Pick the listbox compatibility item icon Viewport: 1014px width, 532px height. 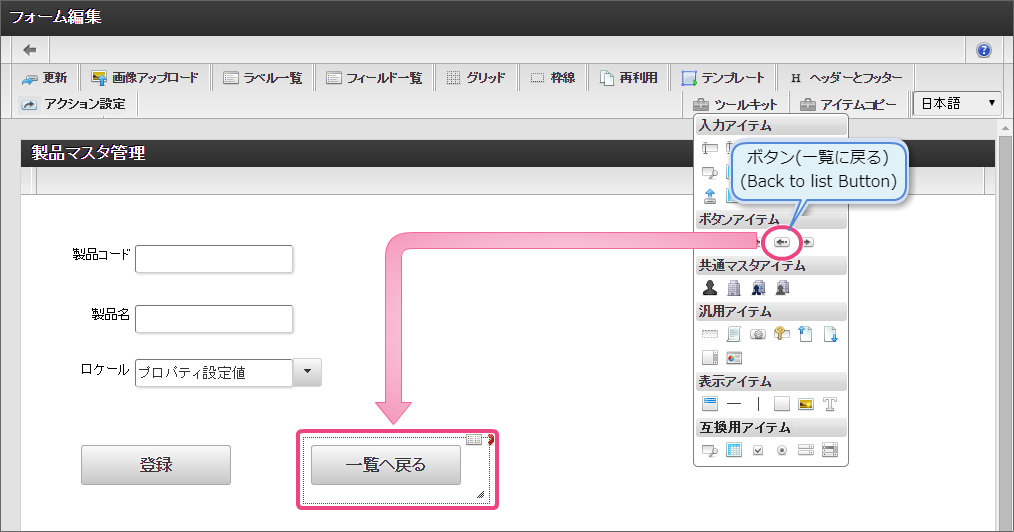pos(830,450)
